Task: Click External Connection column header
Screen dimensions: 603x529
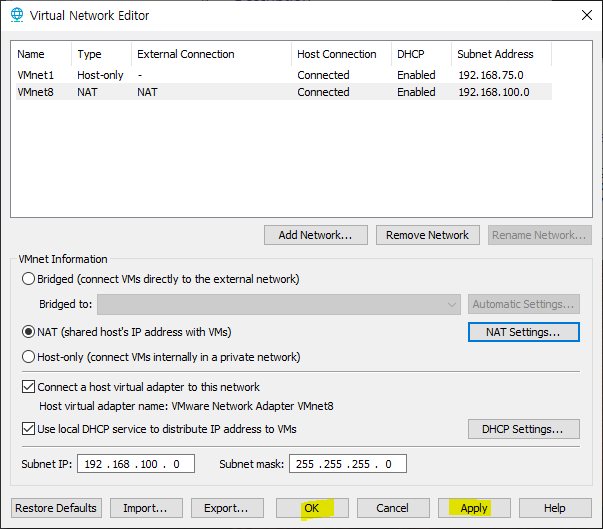Action: 211,54
